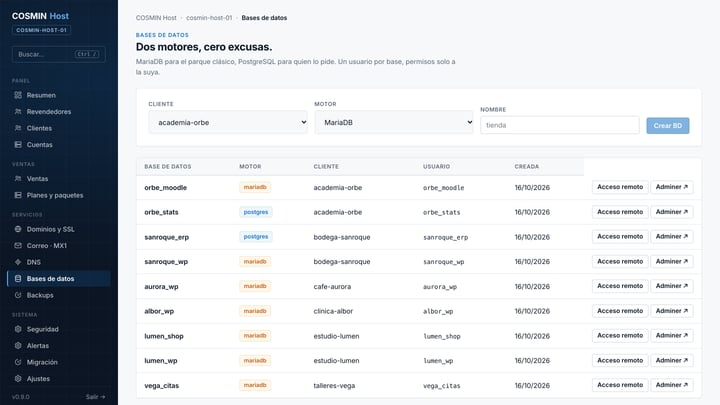Open the Resumen panel page
The width and height of the screenshot is (720, 405).
point(59,95)
